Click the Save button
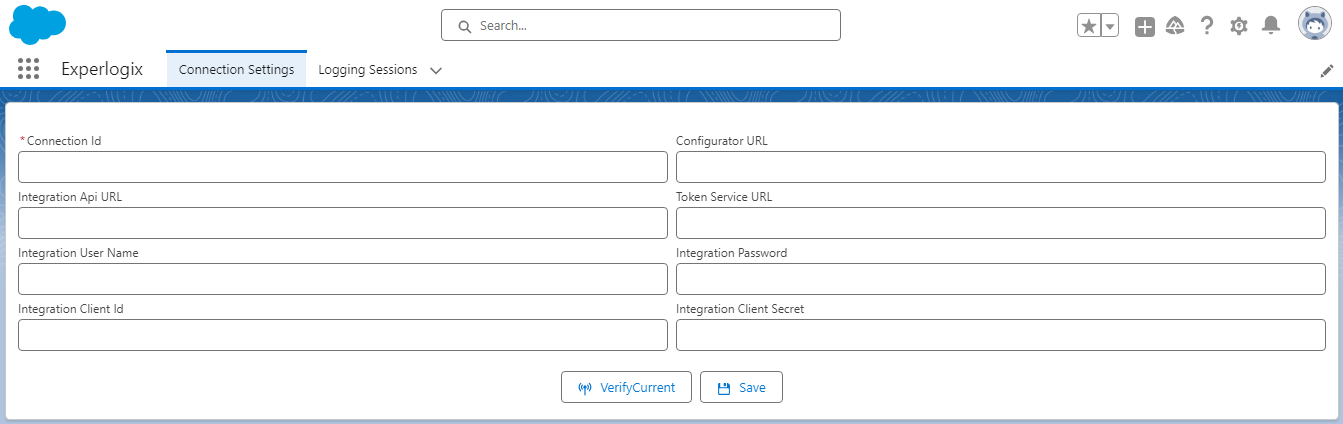Image resolution: width=1343 pixels, height=424 pixels. (x=741, y=387)
